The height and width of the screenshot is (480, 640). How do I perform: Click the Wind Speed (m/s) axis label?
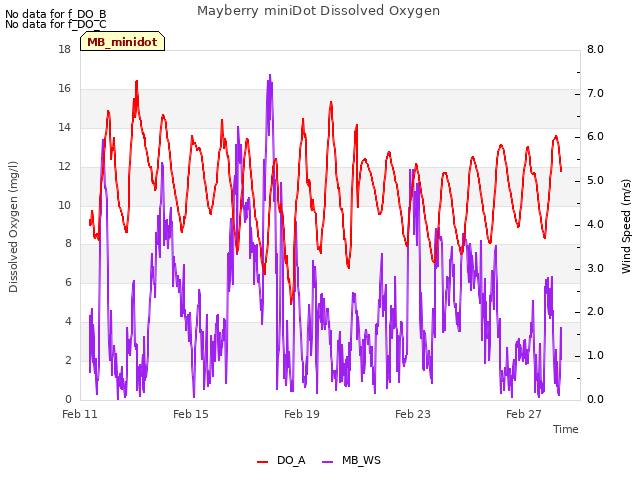click(626, 226)
